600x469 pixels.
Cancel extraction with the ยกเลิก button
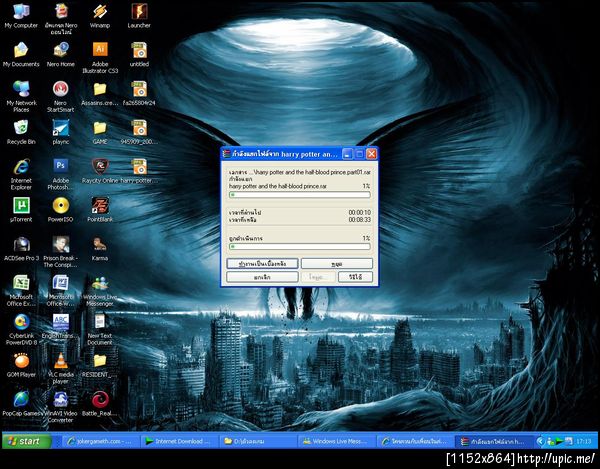[262, 277]
